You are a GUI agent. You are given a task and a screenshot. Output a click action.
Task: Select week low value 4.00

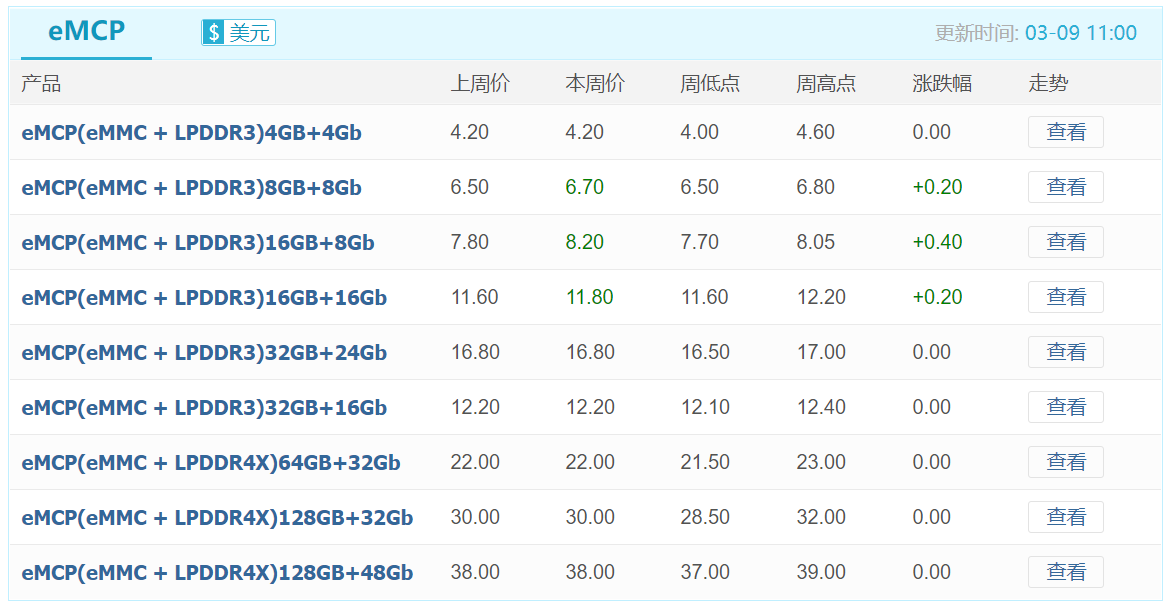700,132
